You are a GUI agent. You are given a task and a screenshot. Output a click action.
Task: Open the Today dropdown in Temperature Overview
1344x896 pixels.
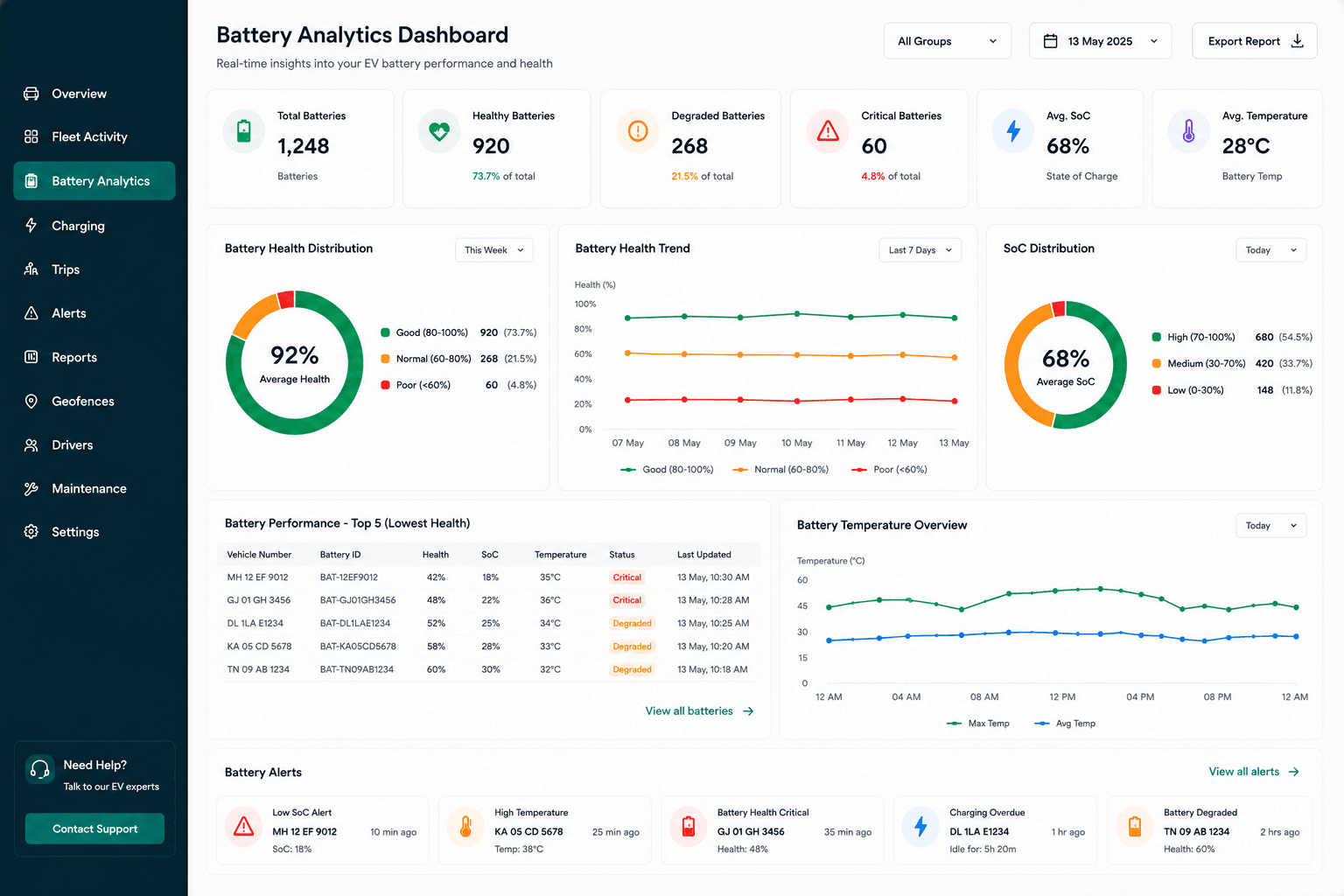[1271, 526]
